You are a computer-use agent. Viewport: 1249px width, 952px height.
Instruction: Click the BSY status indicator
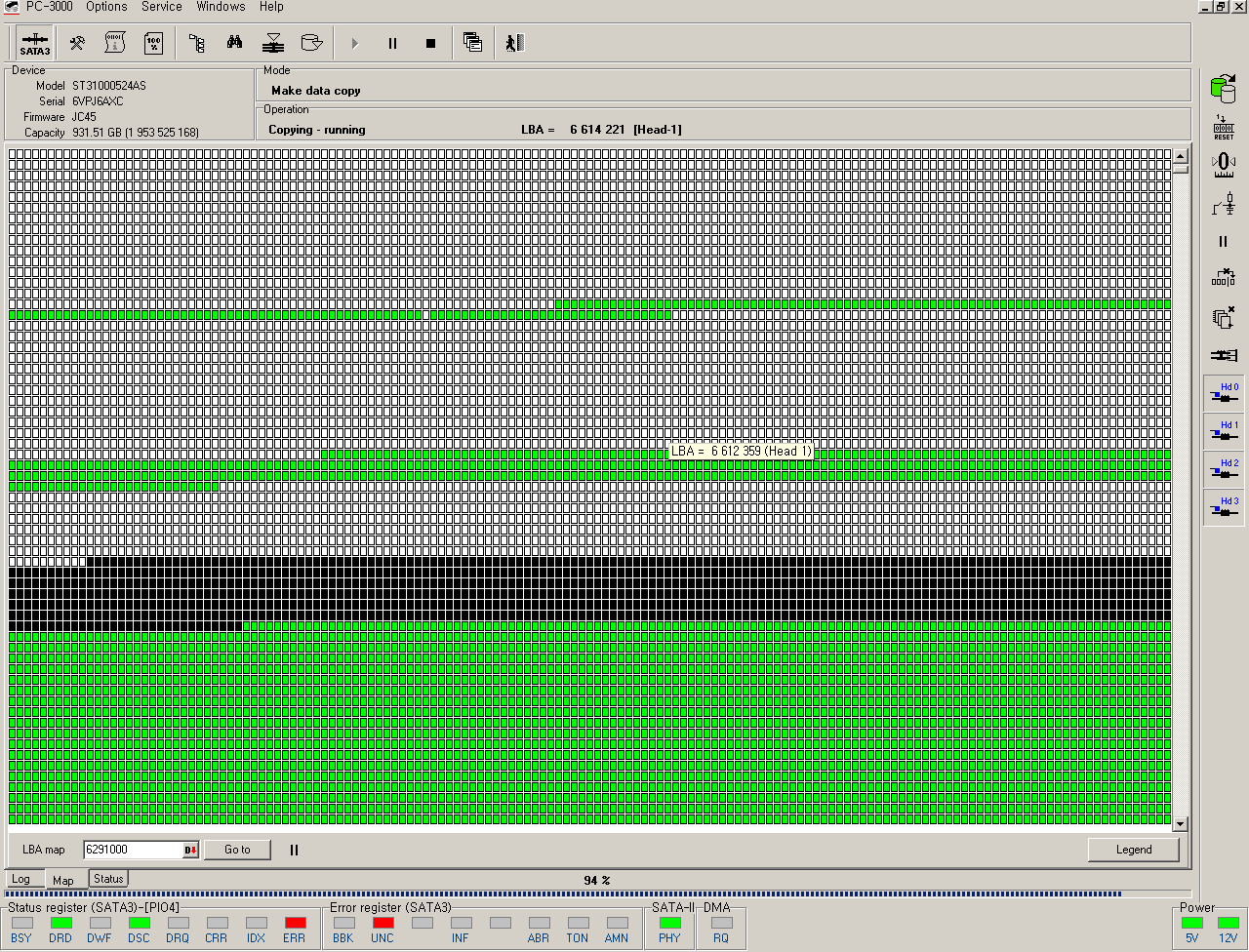click(x=21, y=923)
